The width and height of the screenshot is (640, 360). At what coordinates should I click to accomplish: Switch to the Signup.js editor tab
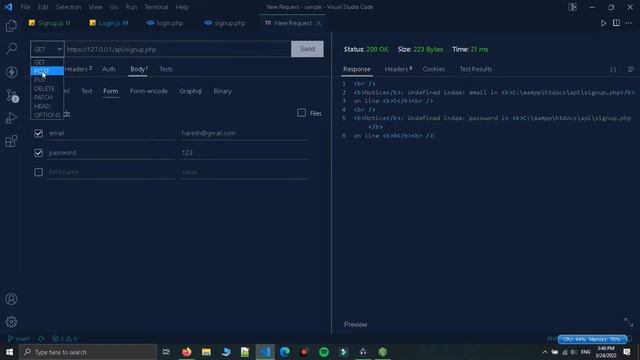pyautogui.click(x=49, y=23)
